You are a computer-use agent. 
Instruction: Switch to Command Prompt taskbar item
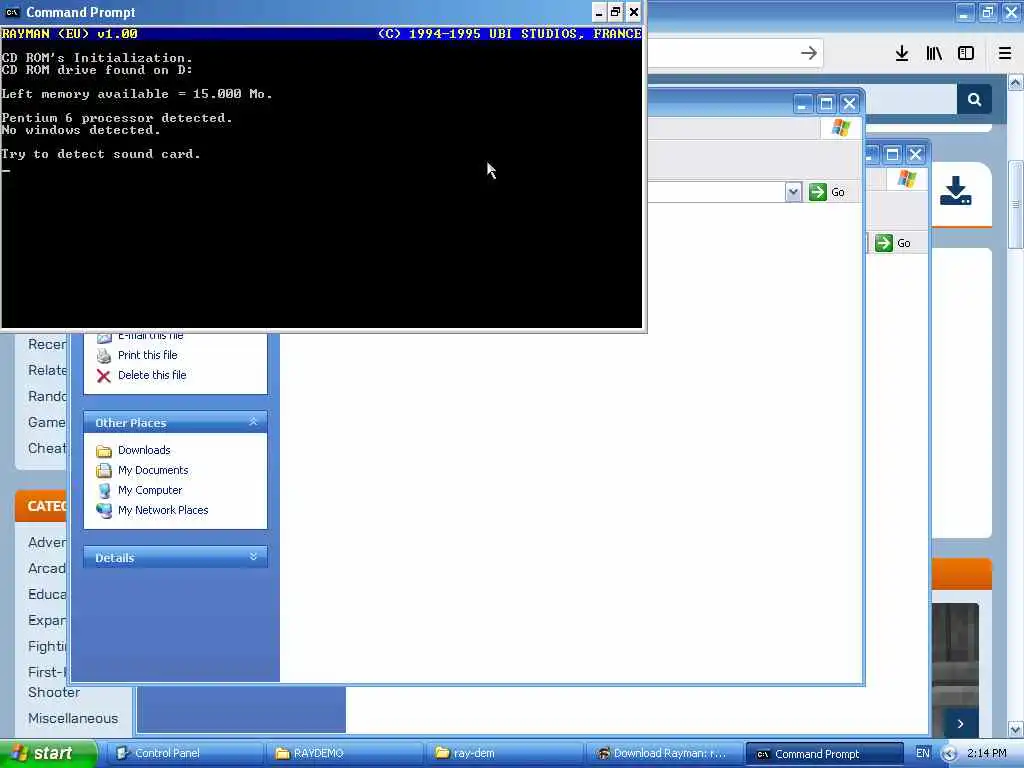[x=824, y=754]
